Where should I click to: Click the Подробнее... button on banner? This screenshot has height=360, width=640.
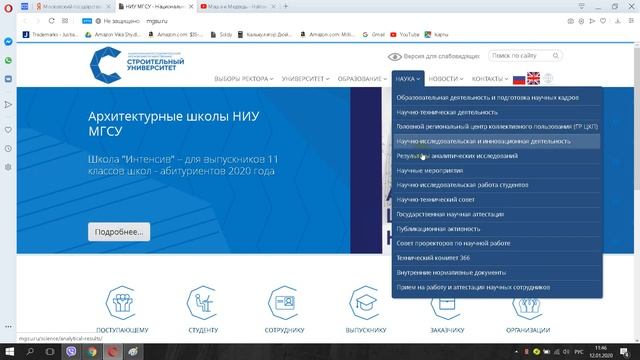click(119, 232)
